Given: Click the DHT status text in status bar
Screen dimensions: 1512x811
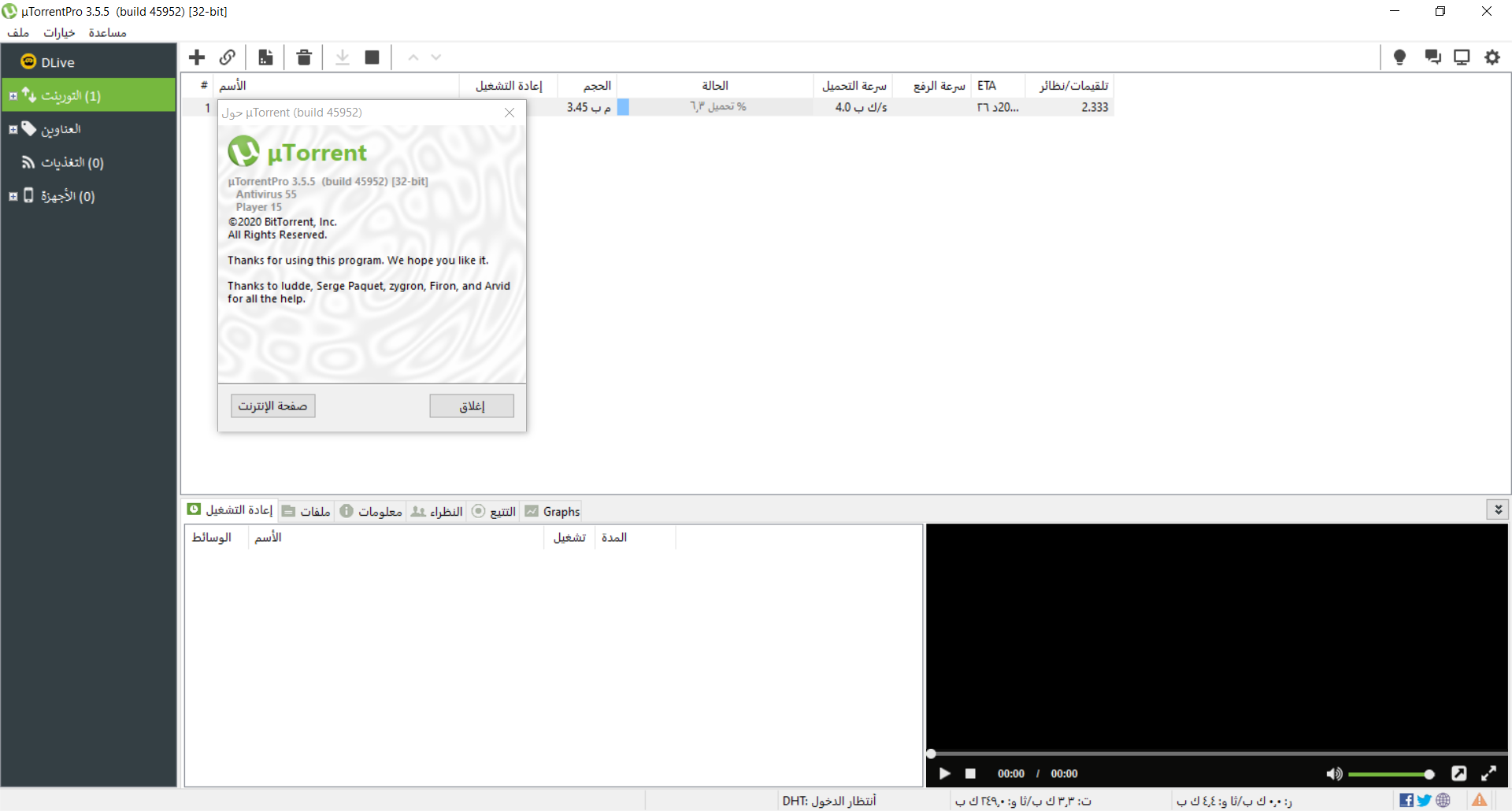Looking at the screenshot, I should [x=828, y=800].
